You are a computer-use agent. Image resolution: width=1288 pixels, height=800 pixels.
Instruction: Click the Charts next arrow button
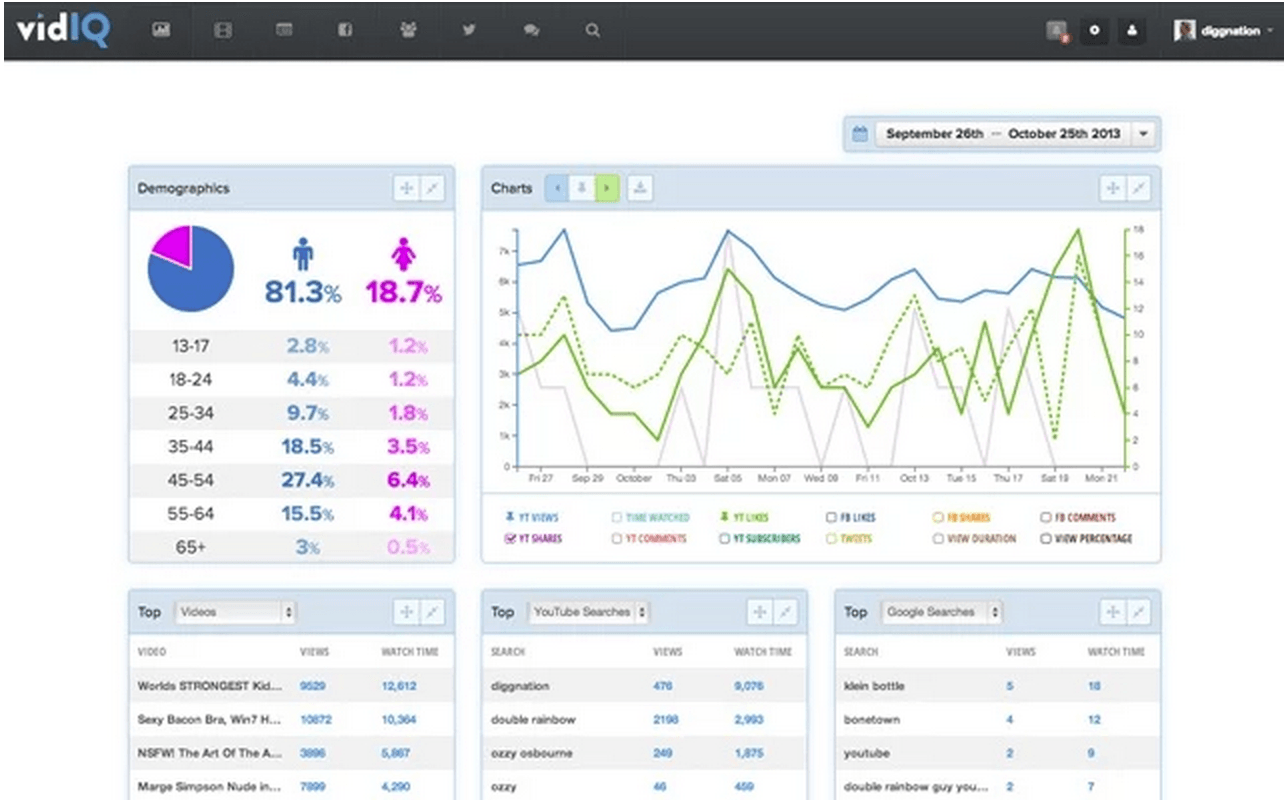pyautogui.click(x=607, y=188)
